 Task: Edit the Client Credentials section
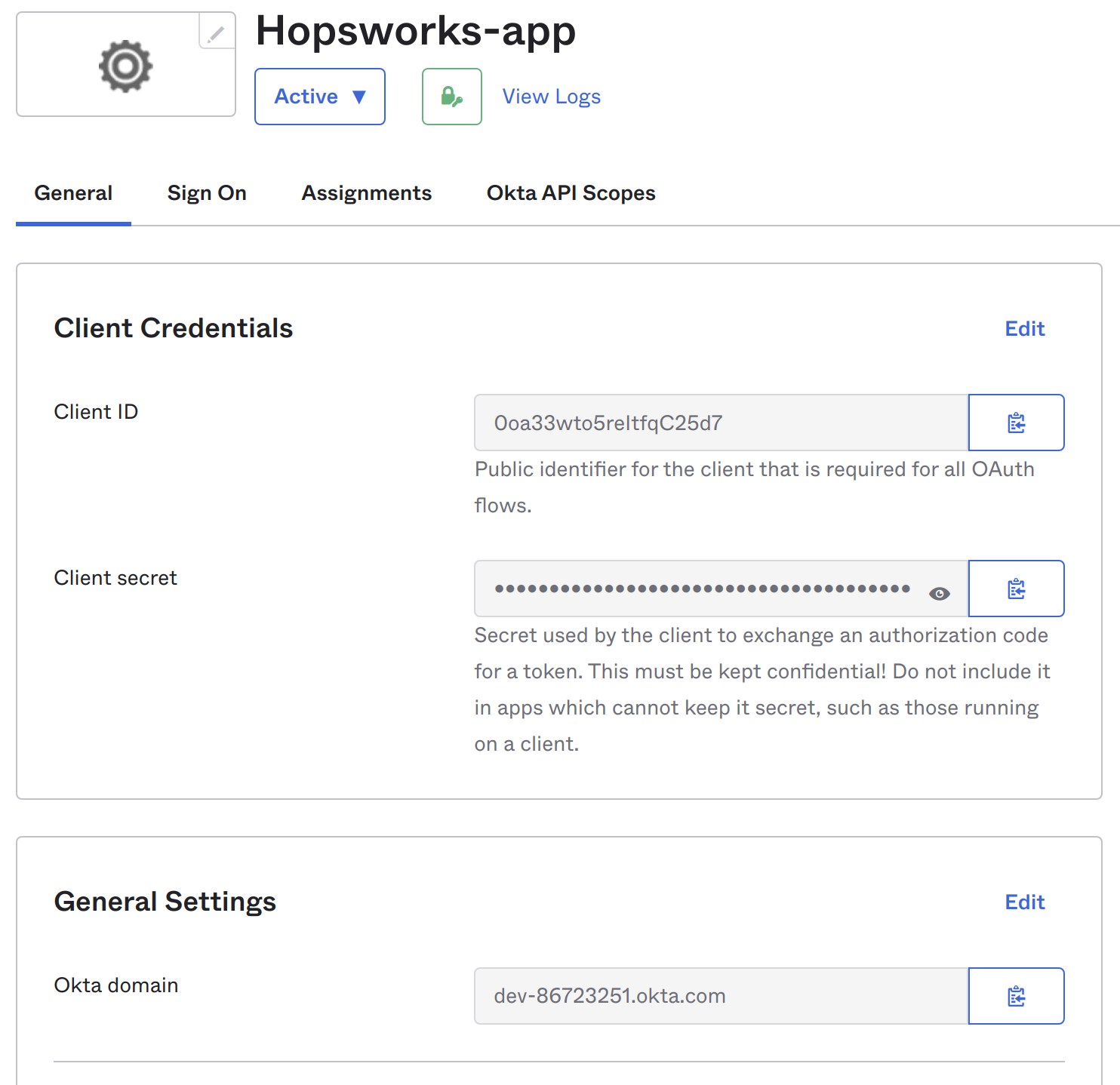pos(1024,328)
